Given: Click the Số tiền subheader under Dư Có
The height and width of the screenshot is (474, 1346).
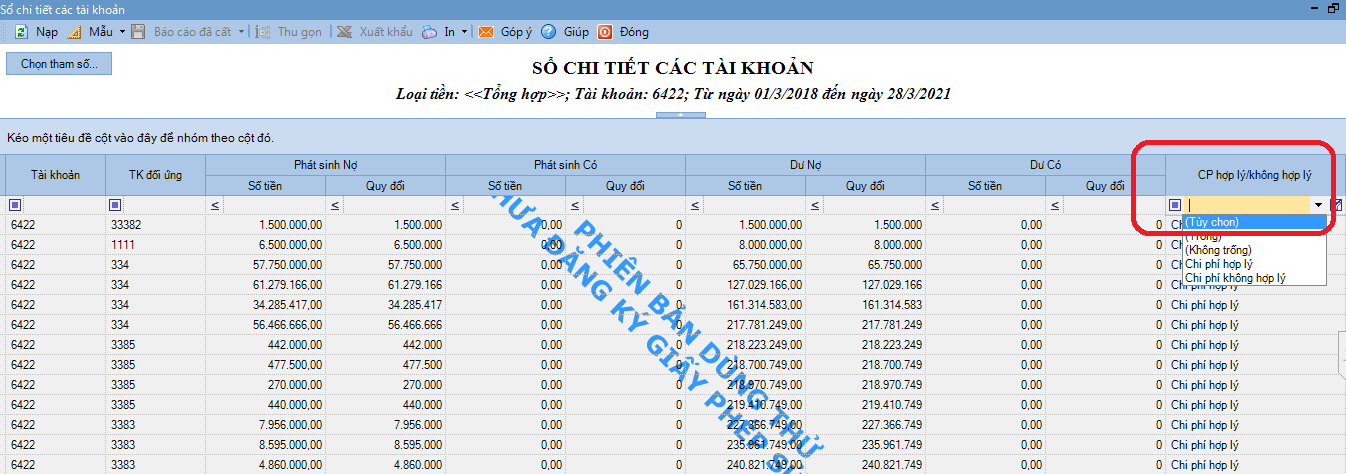Looking at the screenshot, I should [x=985, y=185].
